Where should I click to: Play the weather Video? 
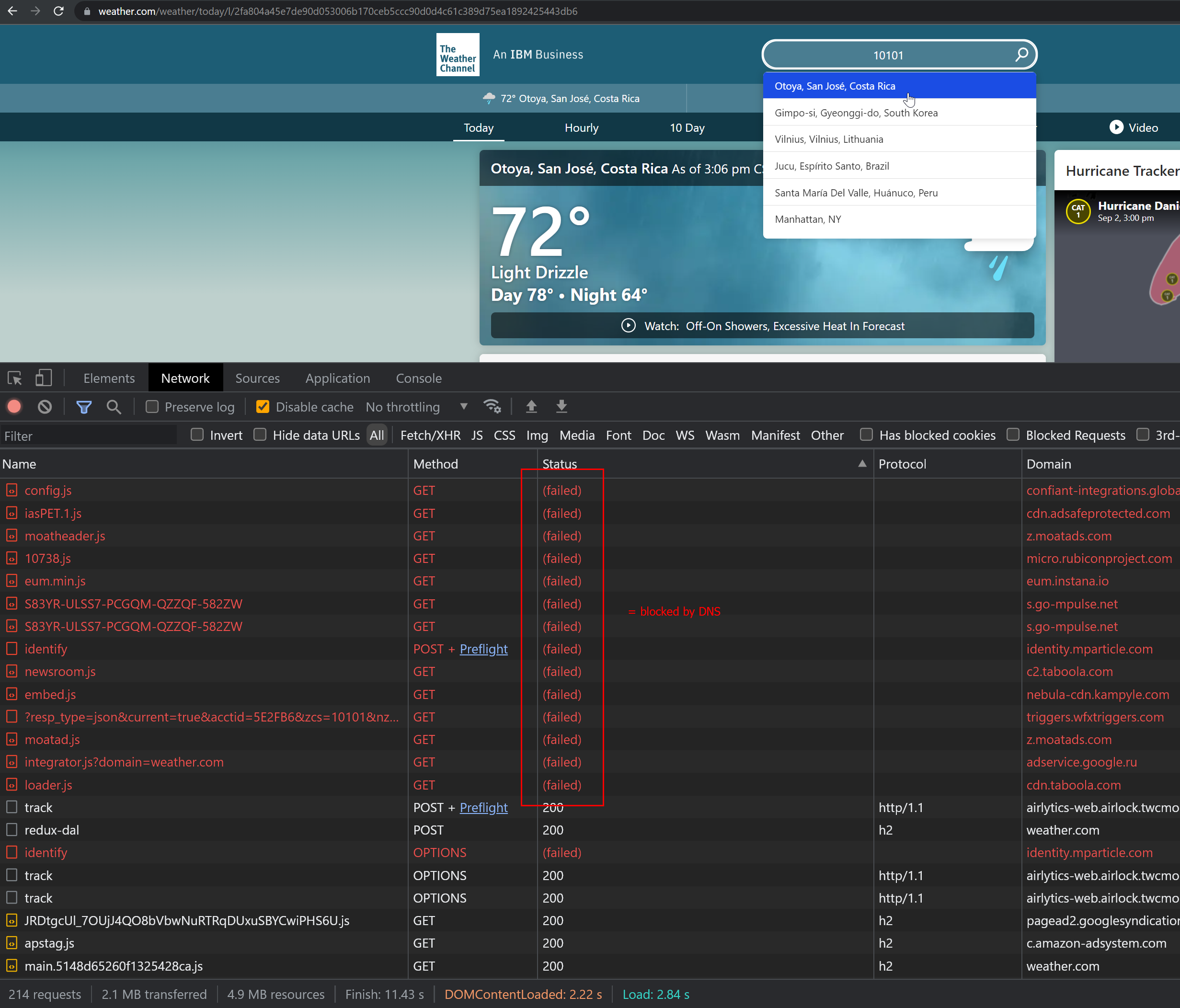coord(1133,127)
